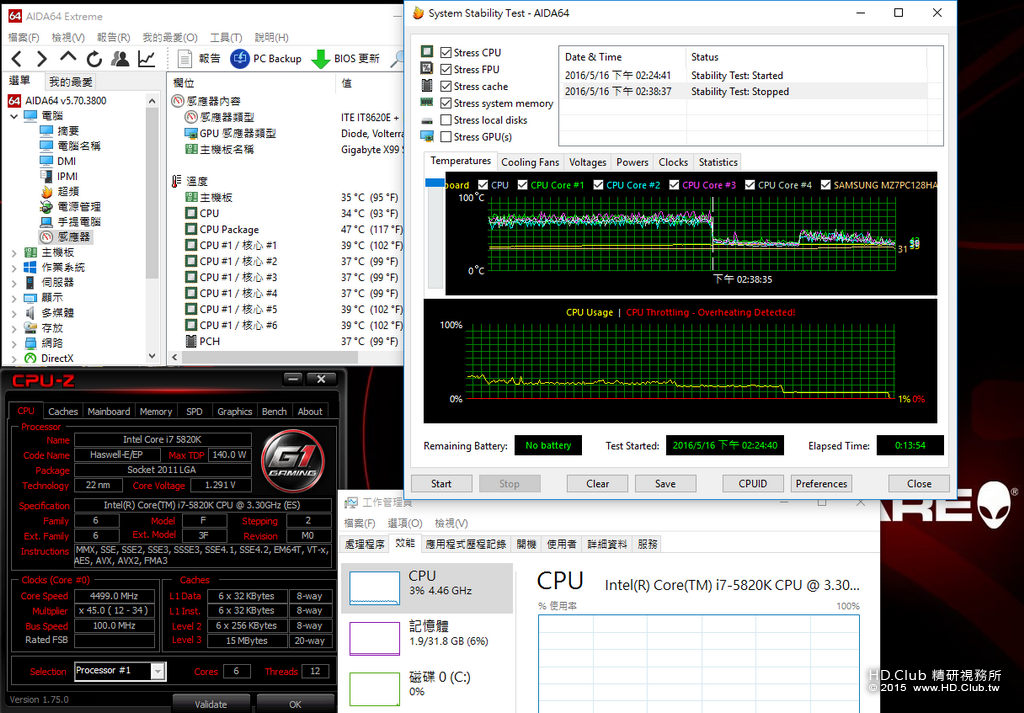Uncheck the Stress FPU checkbox
This screenshot has height=713, width=1024.
[x=446, y=69]
